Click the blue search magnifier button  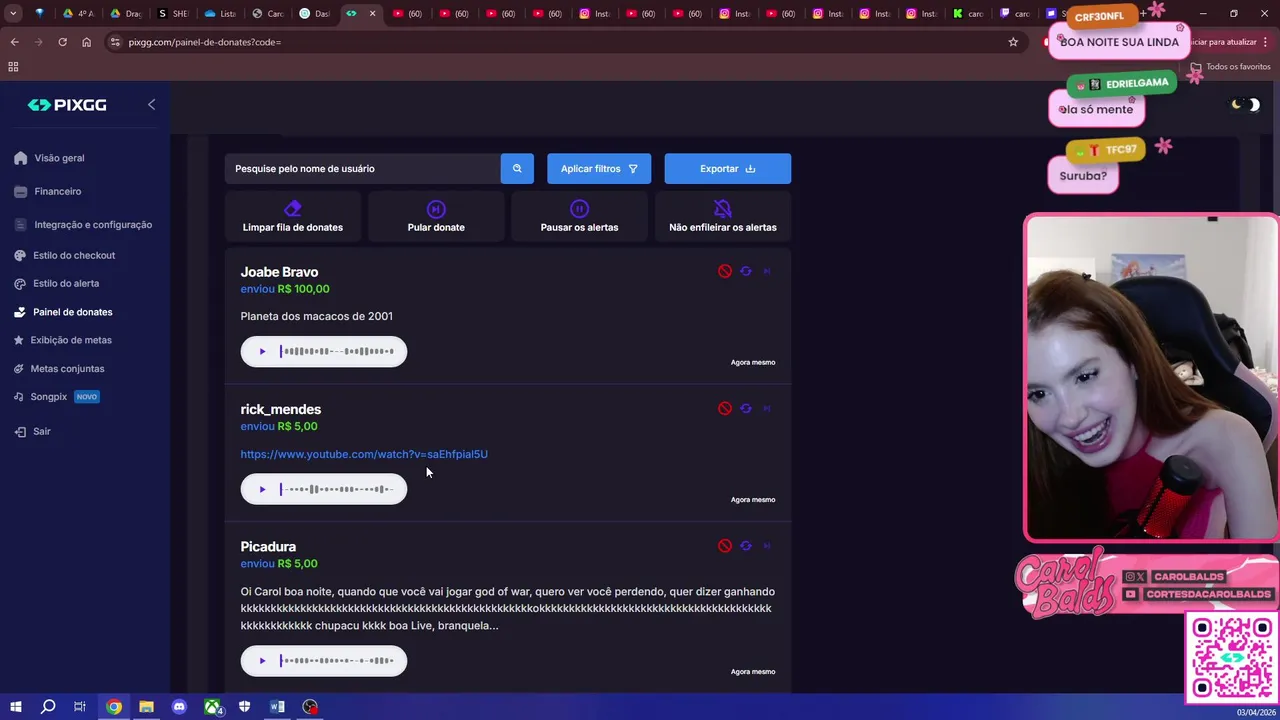click(x=517, y=168)
